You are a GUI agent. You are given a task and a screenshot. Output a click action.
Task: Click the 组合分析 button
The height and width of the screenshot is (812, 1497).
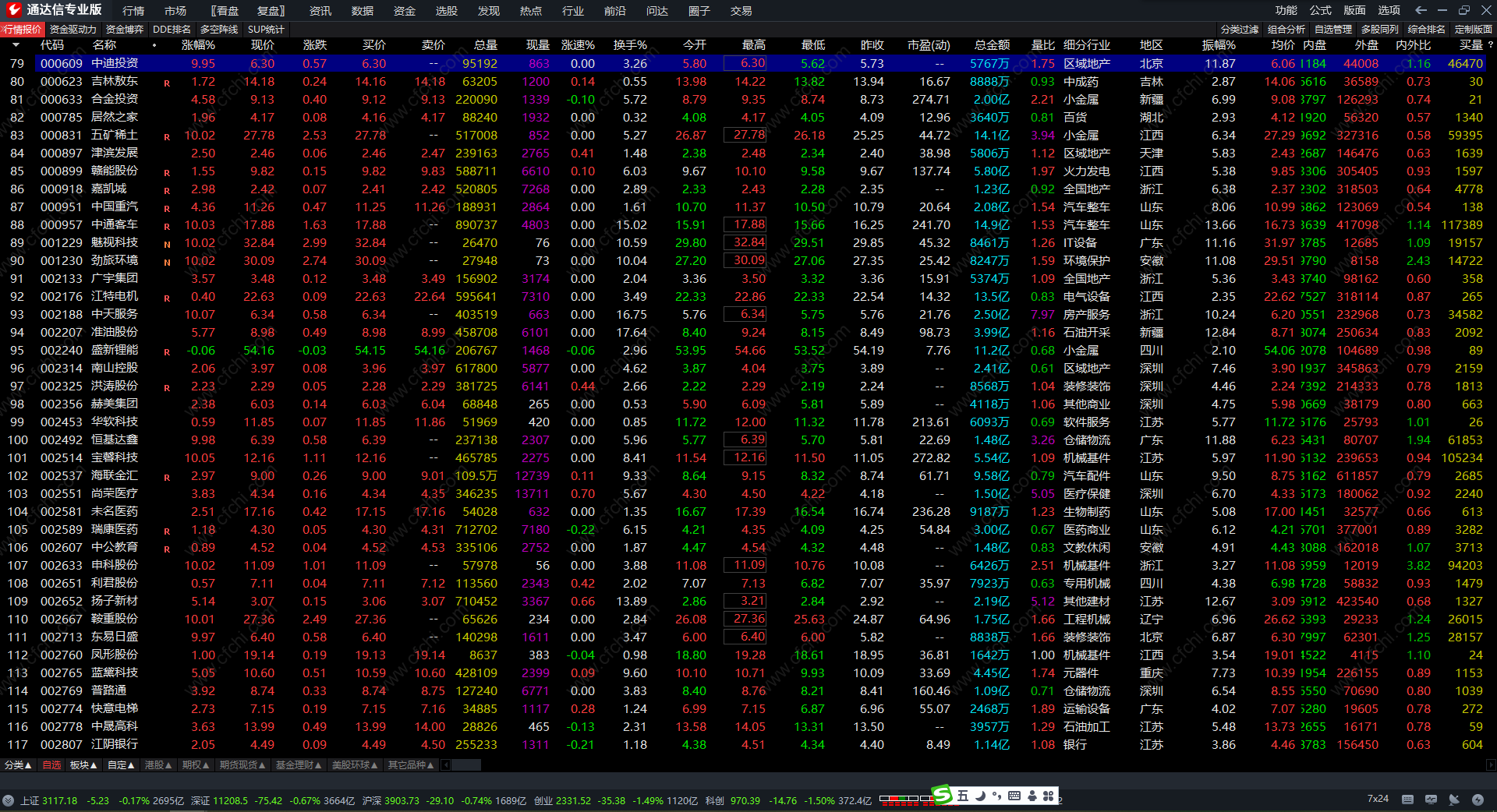1286,30
